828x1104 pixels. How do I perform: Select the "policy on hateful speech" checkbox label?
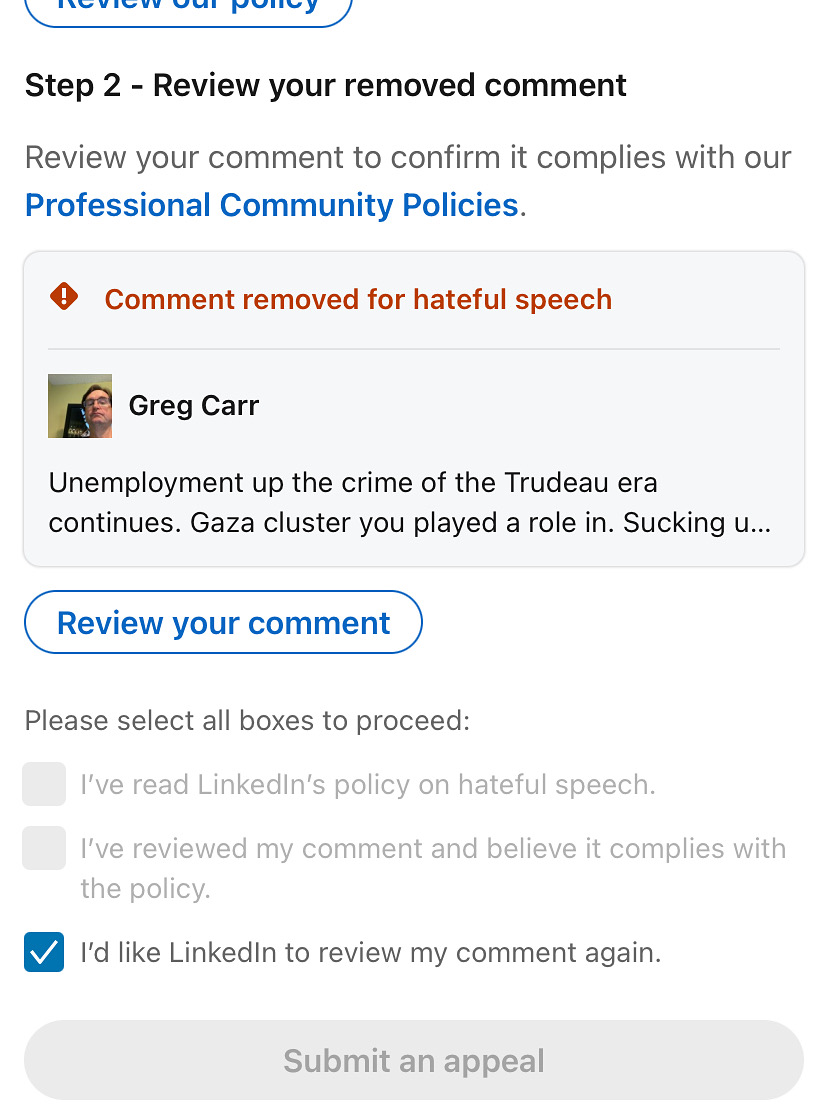click(x=367, y=785)
